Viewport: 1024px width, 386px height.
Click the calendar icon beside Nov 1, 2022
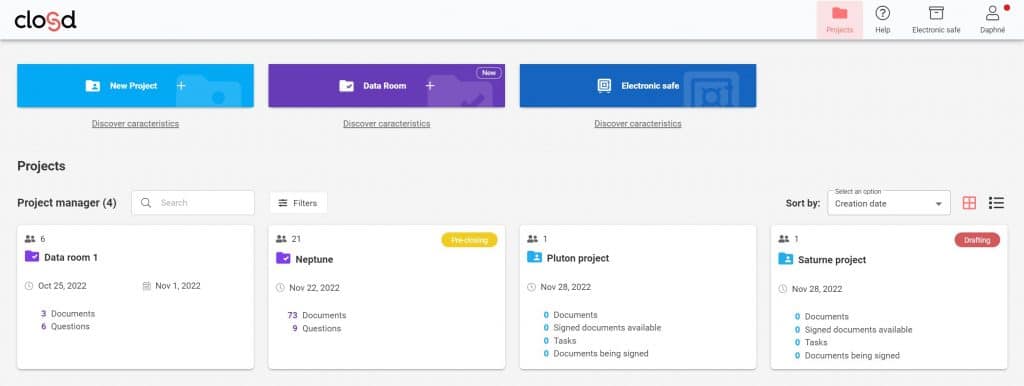pos(146,285)
